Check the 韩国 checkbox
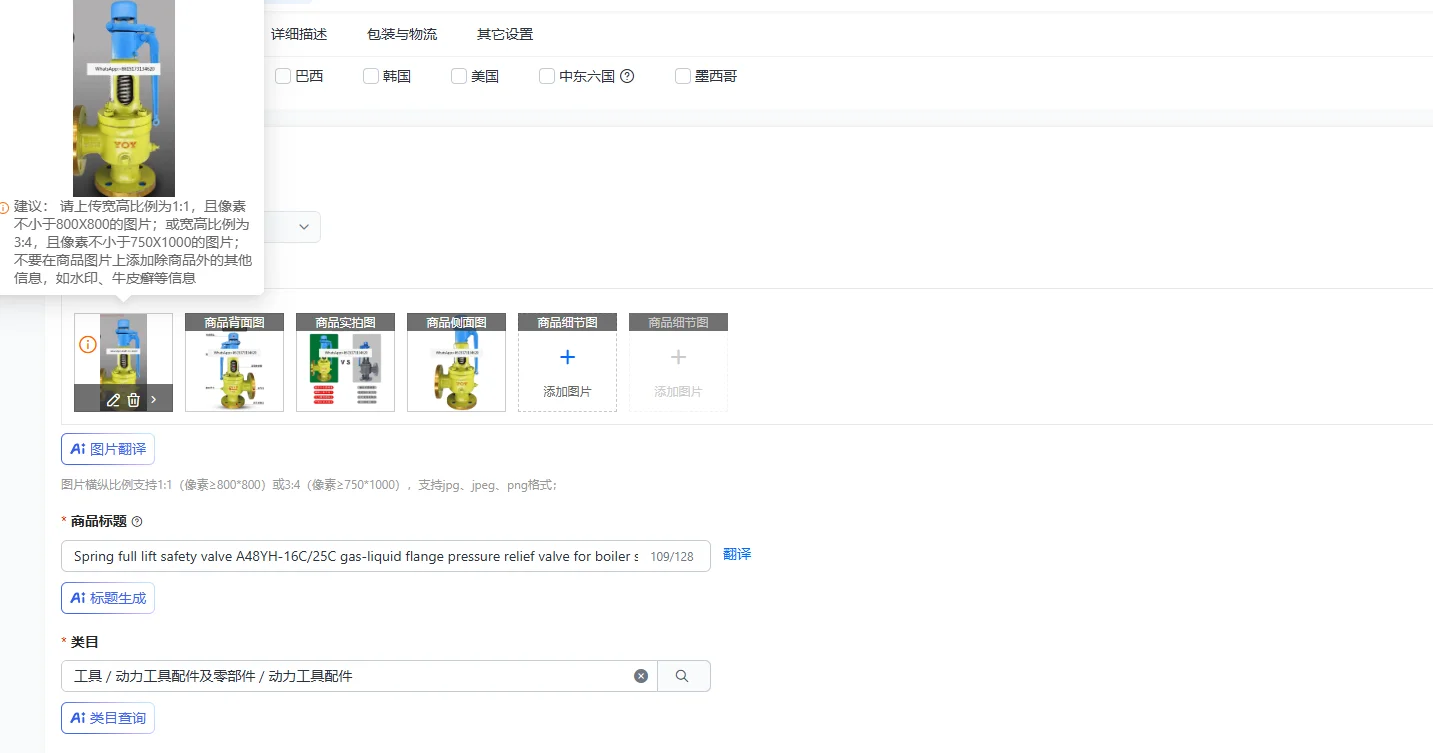The image size is (1433, 753). coord(371,76)
